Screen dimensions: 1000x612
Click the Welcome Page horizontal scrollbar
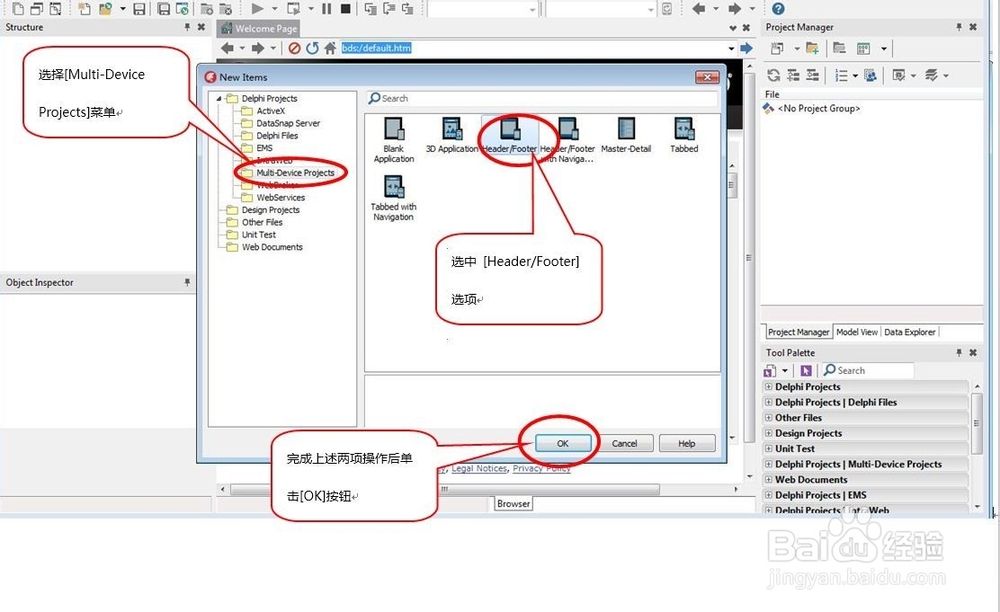(478, 490)
